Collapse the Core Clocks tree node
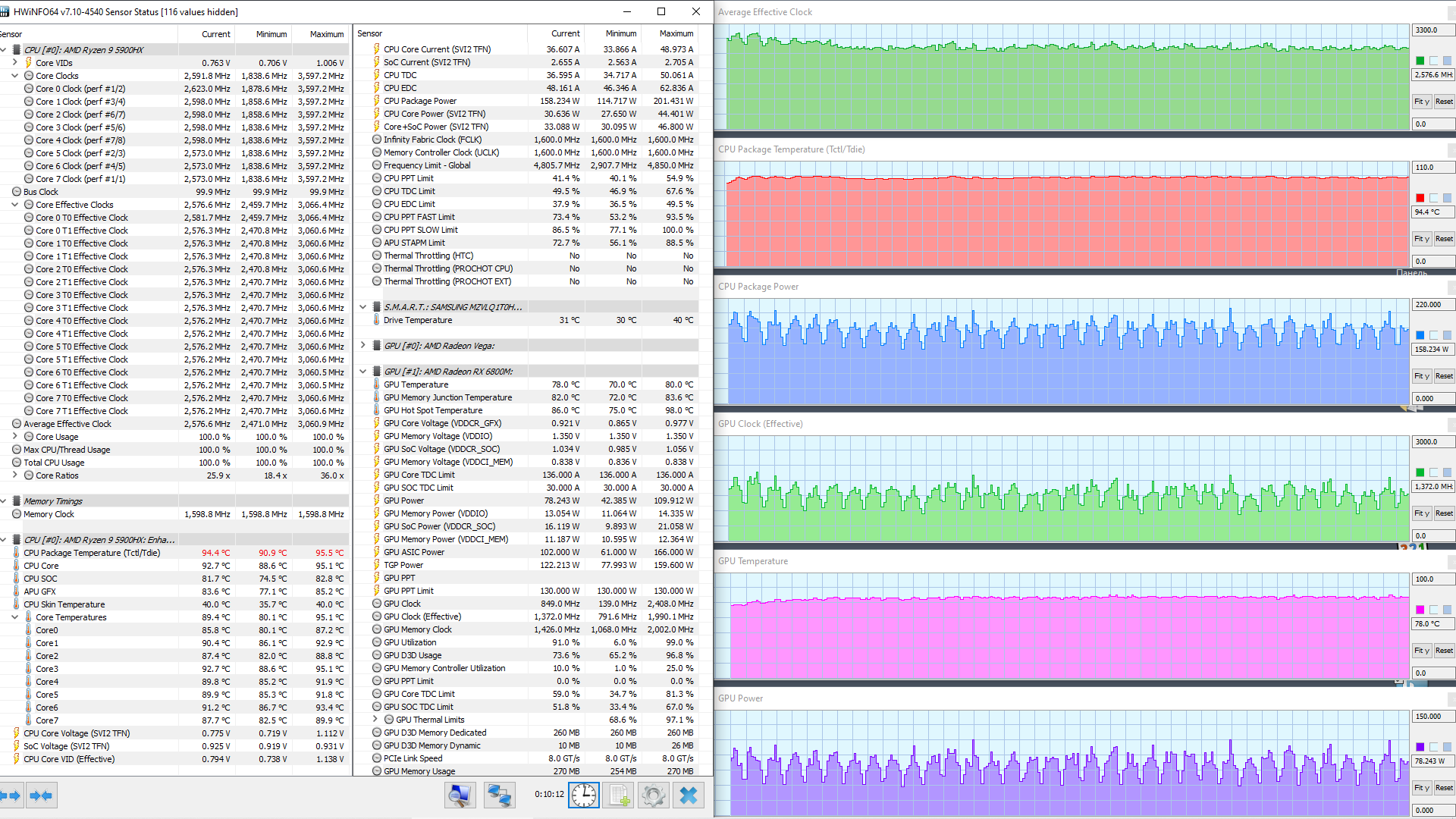Screen dimensions: 1456x819 (15, 76)
